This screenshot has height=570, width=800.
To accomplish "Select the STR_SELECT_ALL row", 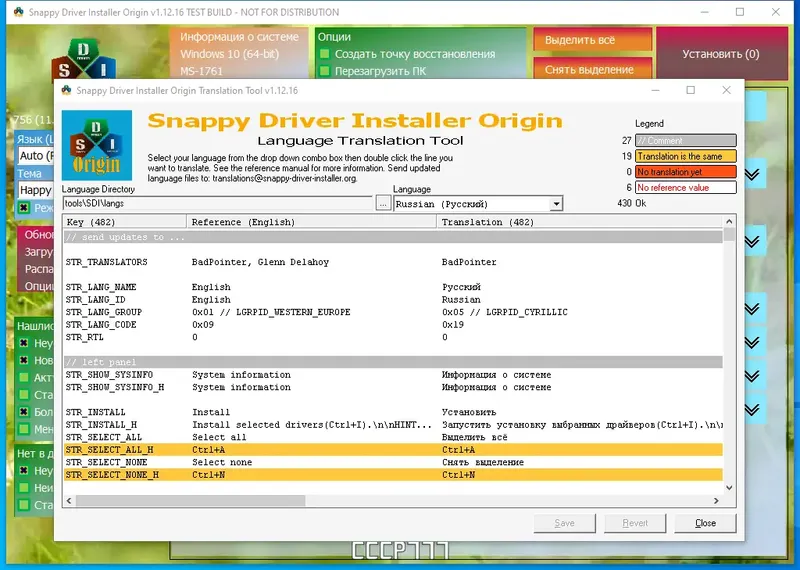I will (393, 437).
